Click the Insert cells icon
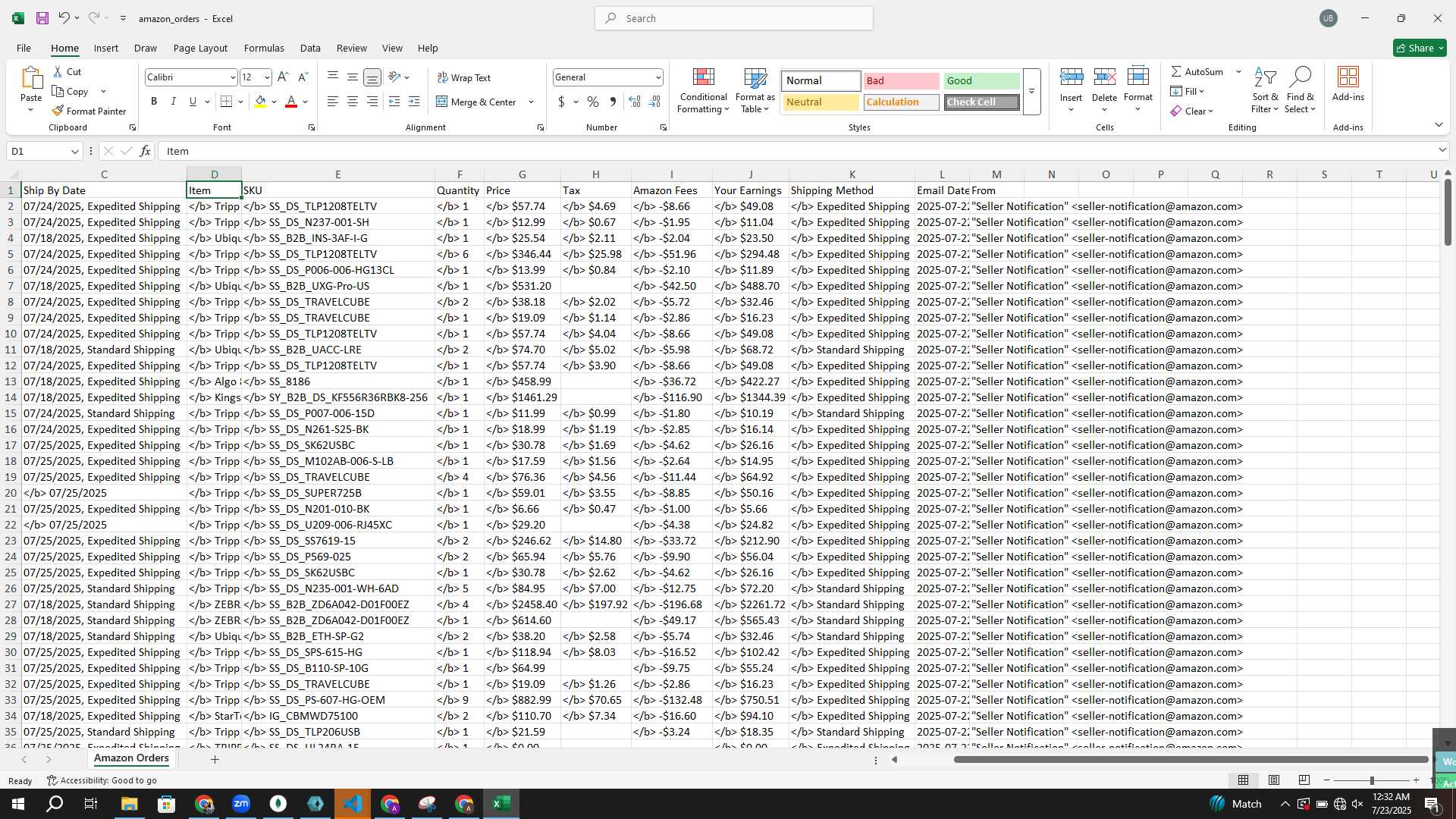Screen dimensions: 1456x819 pos(1071,77)
